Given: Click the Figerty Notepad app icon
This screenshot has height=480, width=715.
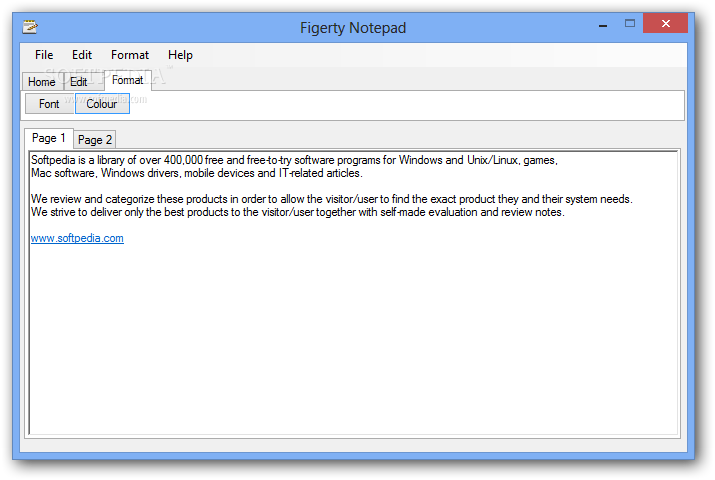Looking at the screenshot, I should tap(30, 27).
